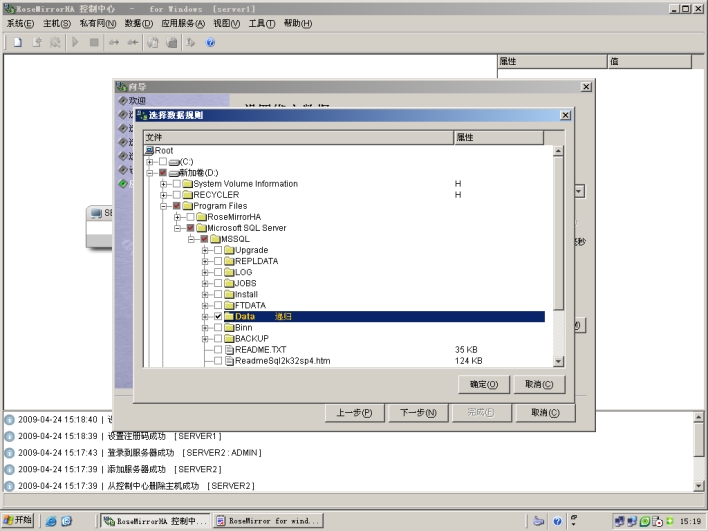Image resolution: width=708 pixels, height=531 pixels.
Task: Expand the REPLDATA folder node
Action: pyautogui.click(x=205, y=261)
